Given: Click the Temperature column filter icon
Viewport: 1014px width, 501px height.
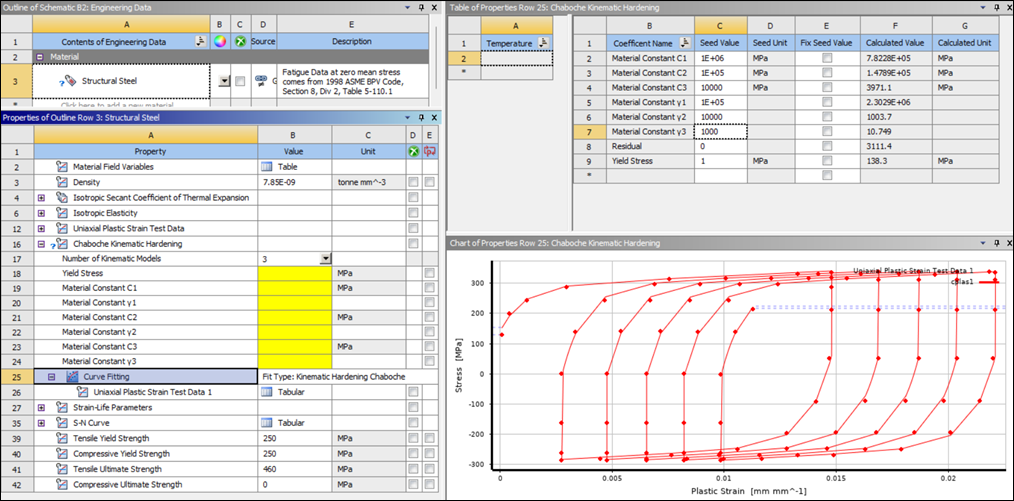Looking at the screenshot, I should pyautogui.click(x=543, y=43).
